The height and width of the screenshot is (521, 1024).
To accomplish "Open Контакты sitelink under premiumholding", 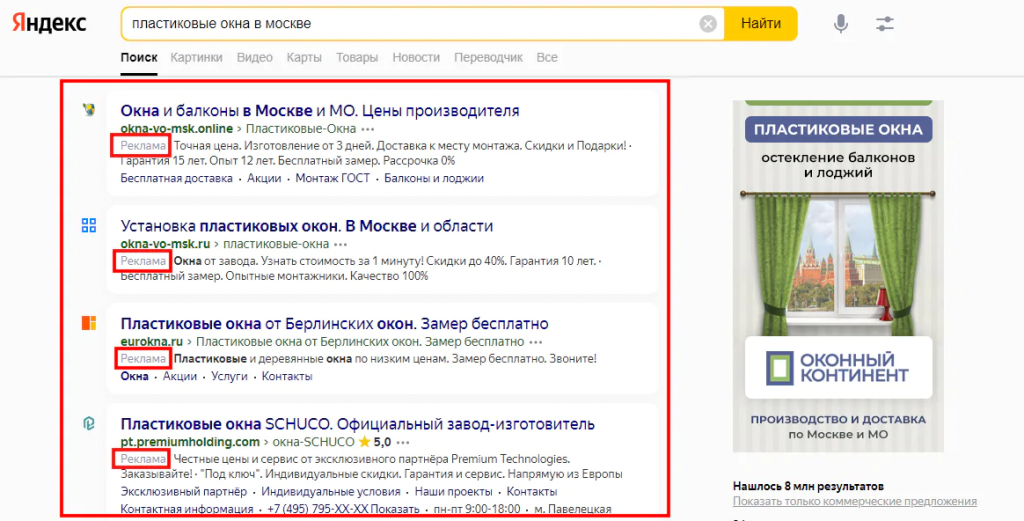I will (532, 492).
